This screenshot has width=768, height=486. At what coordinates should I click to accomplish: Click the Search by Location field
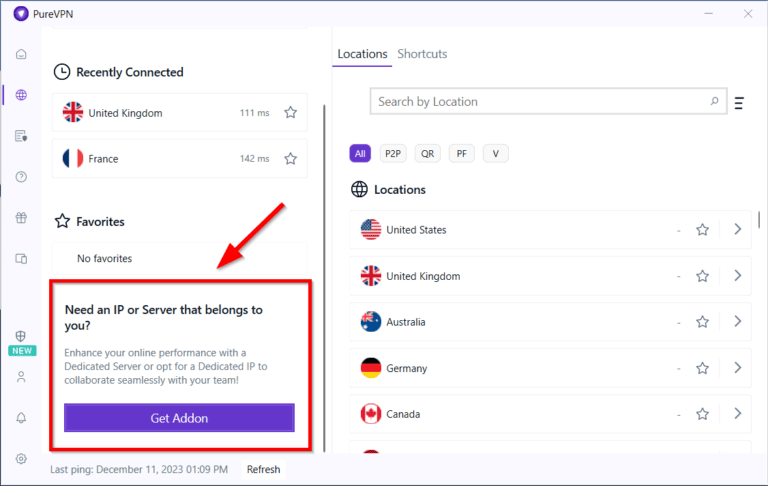[540, 102]
